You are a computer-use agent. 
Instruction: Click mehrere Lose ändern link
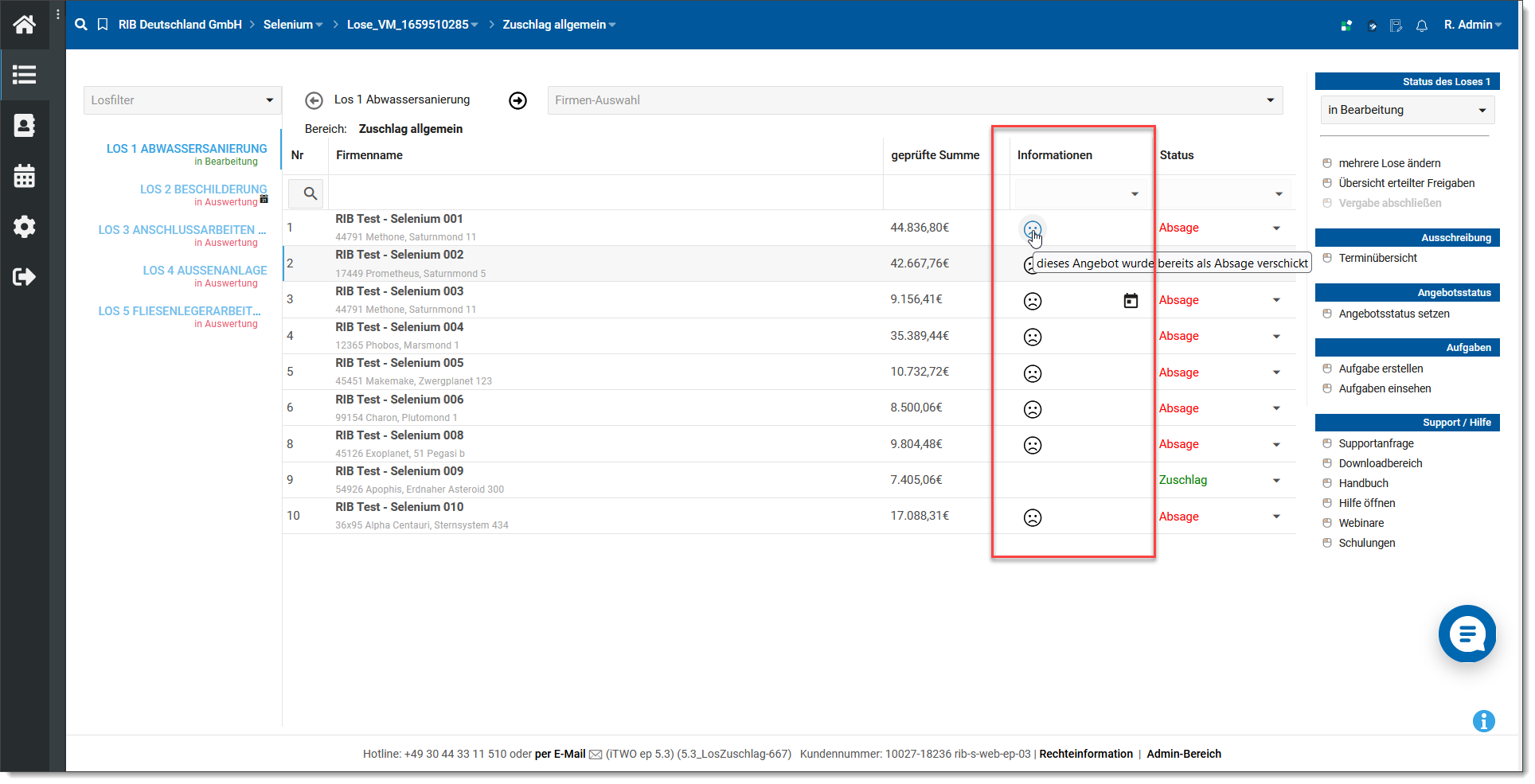coord(1389,163)
